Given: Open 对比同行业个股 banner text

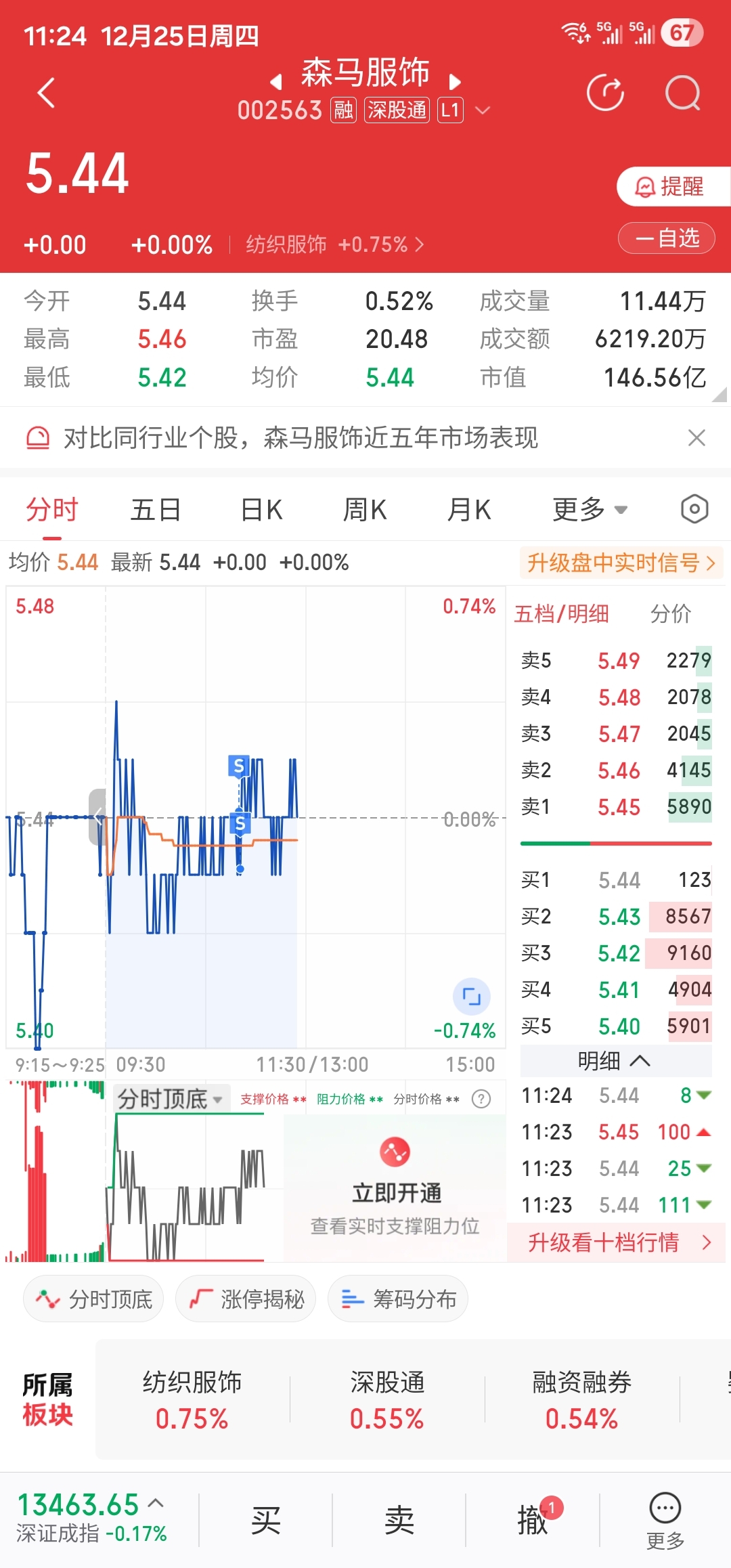Looking at the screenshot, I should [301, 438].
